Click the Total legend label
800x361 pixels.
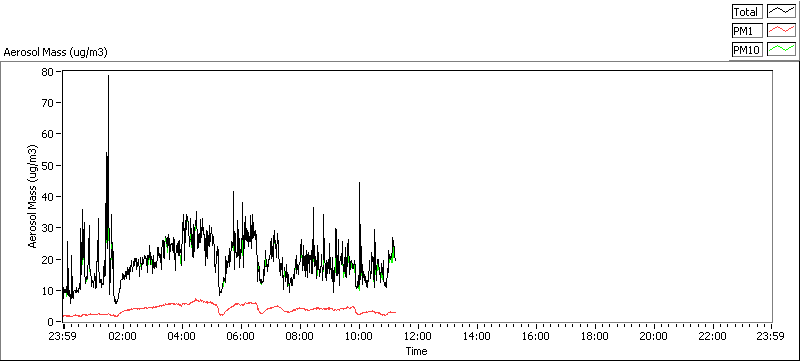[x=747, y=12]
